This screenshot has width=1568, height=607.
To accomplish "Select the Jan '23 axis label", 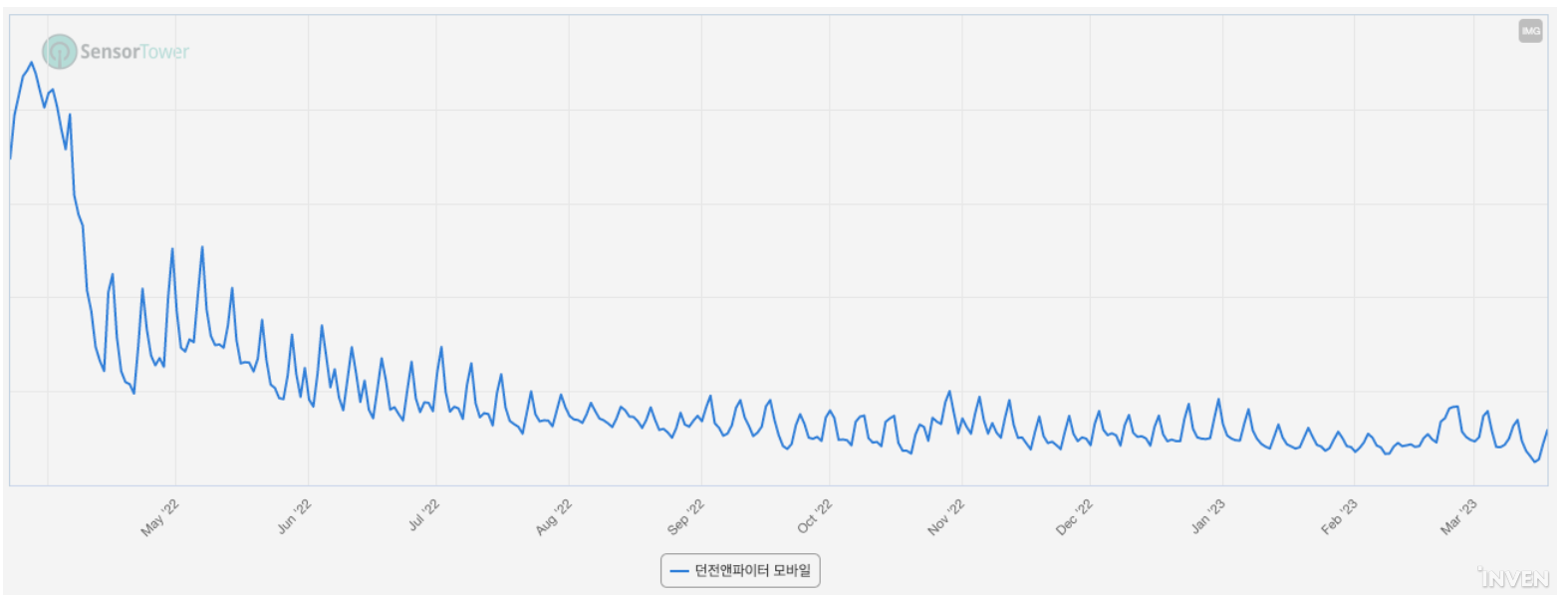I will pos(1208,516).
